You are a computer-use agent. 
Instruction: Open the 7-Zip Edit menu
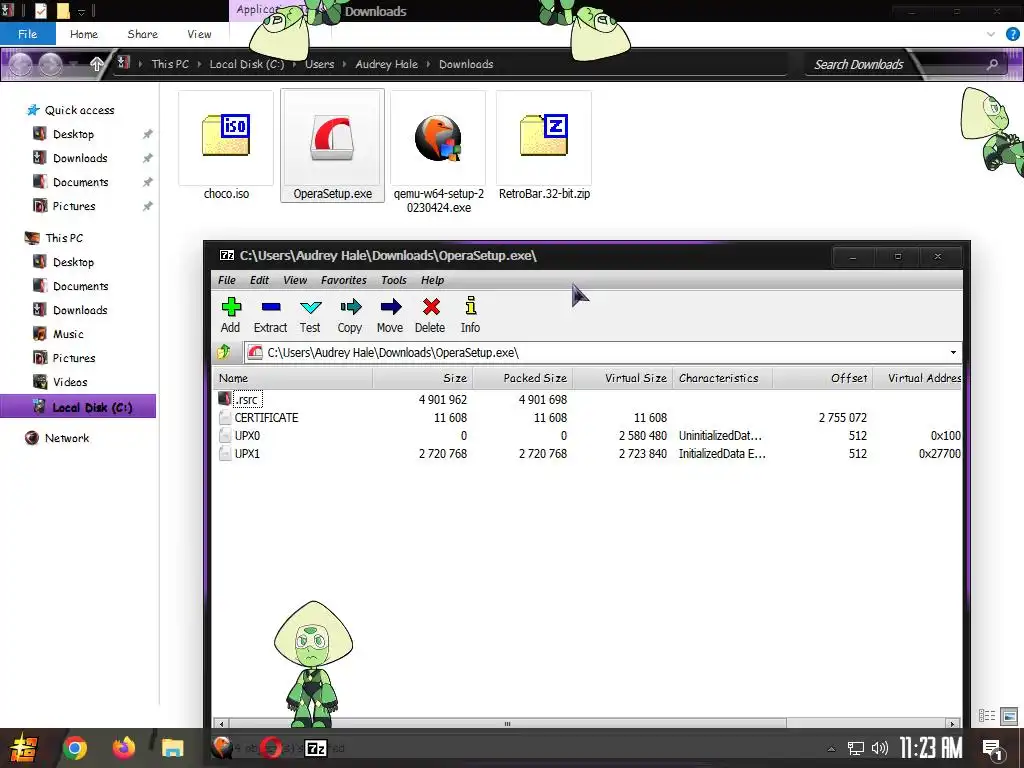click(259, 280)
